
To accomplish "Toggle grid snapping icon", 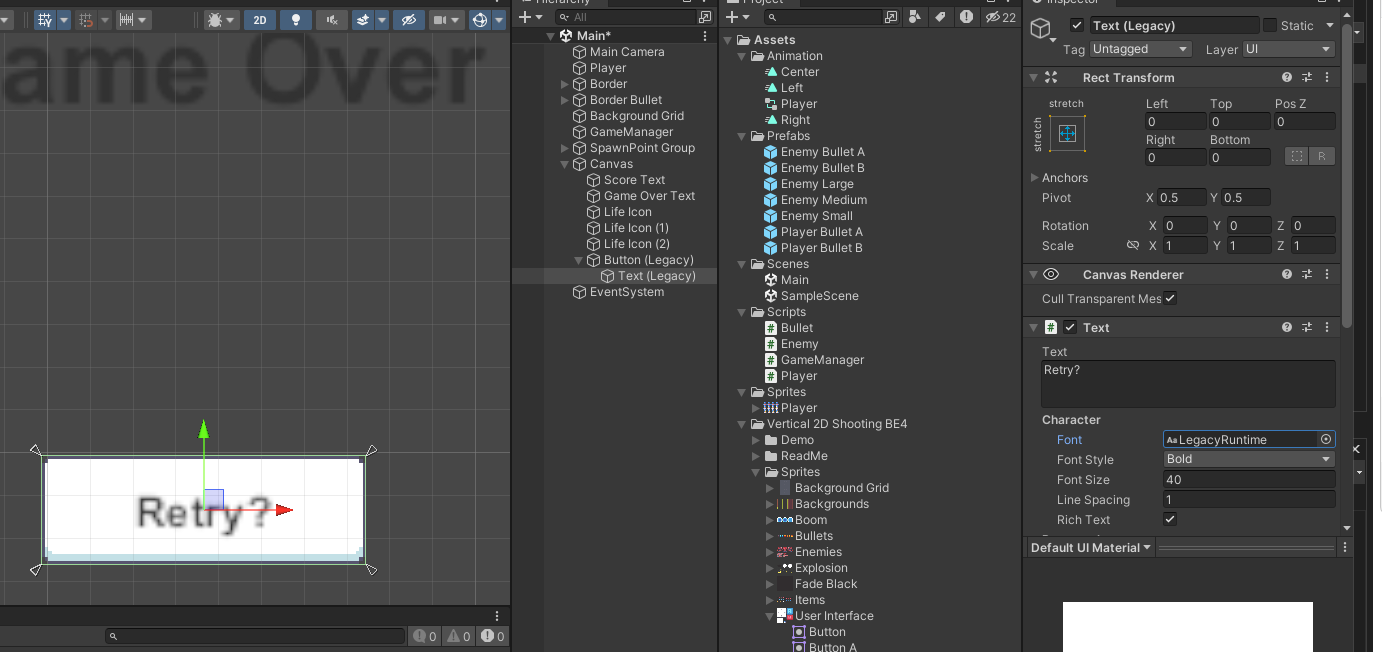I will pyautogui.click(x=45, y=20).
